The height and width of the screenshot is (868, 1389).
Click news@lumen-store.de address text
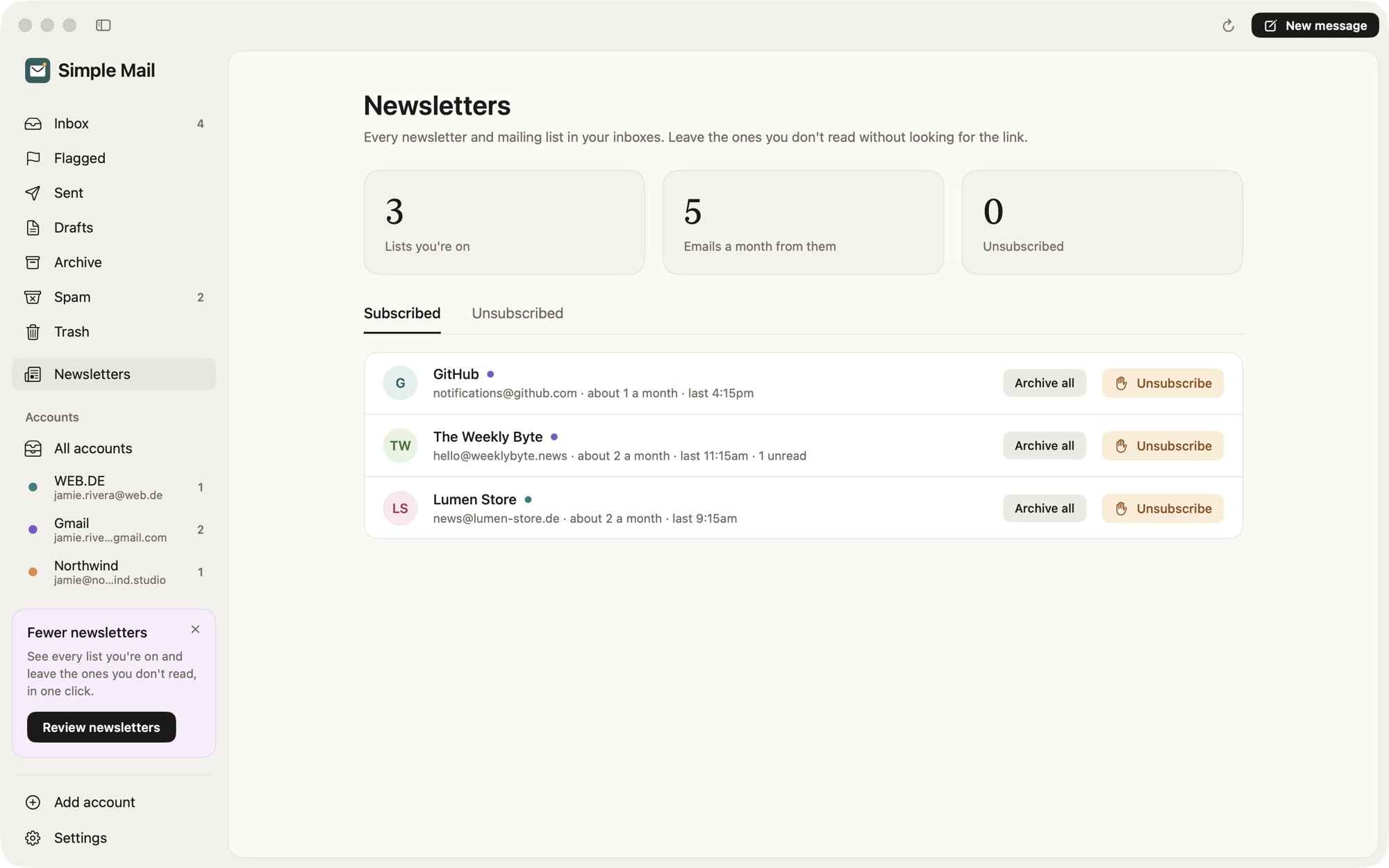click(496, 519)
